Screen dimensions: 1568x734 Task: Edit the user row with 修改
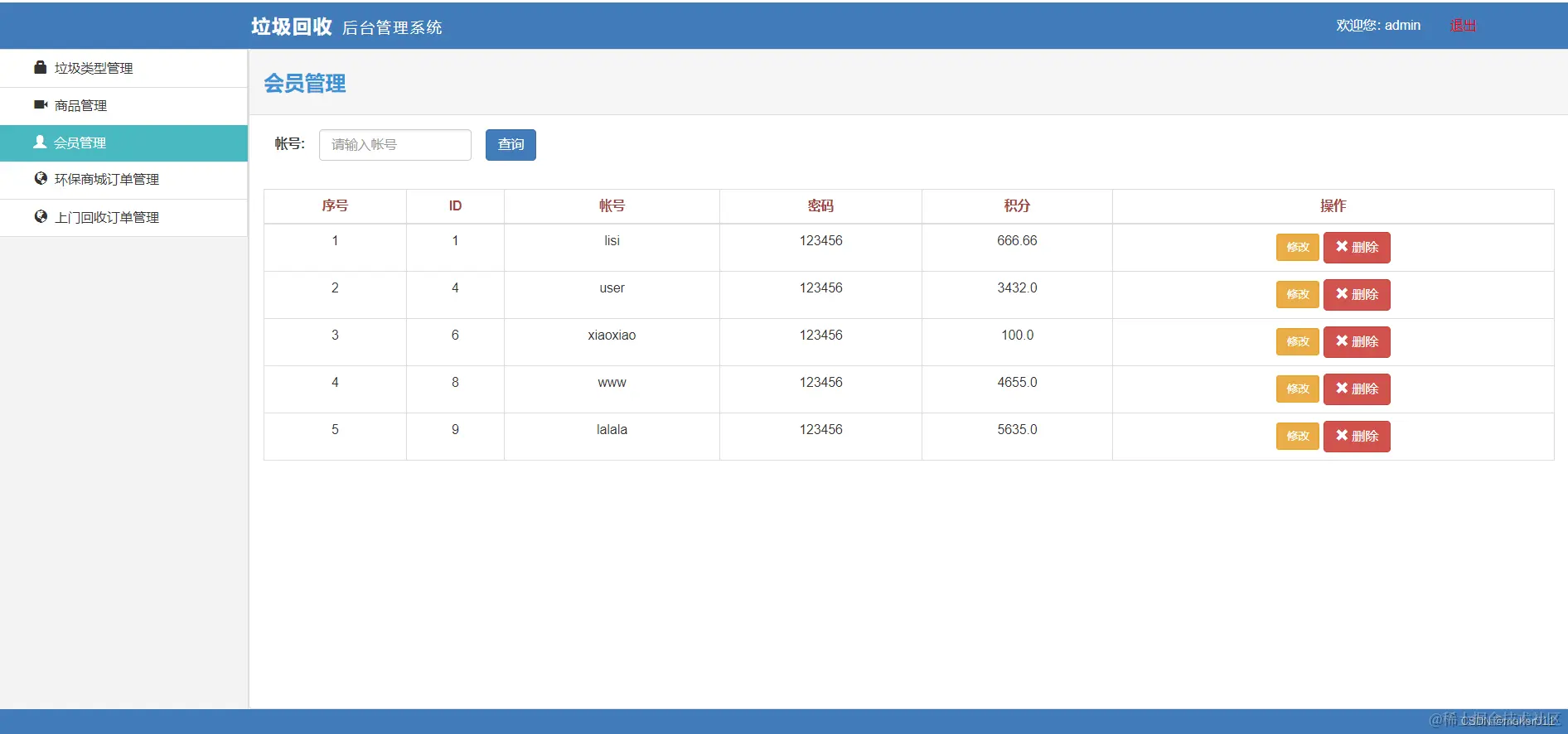(x=1298, y=294)
